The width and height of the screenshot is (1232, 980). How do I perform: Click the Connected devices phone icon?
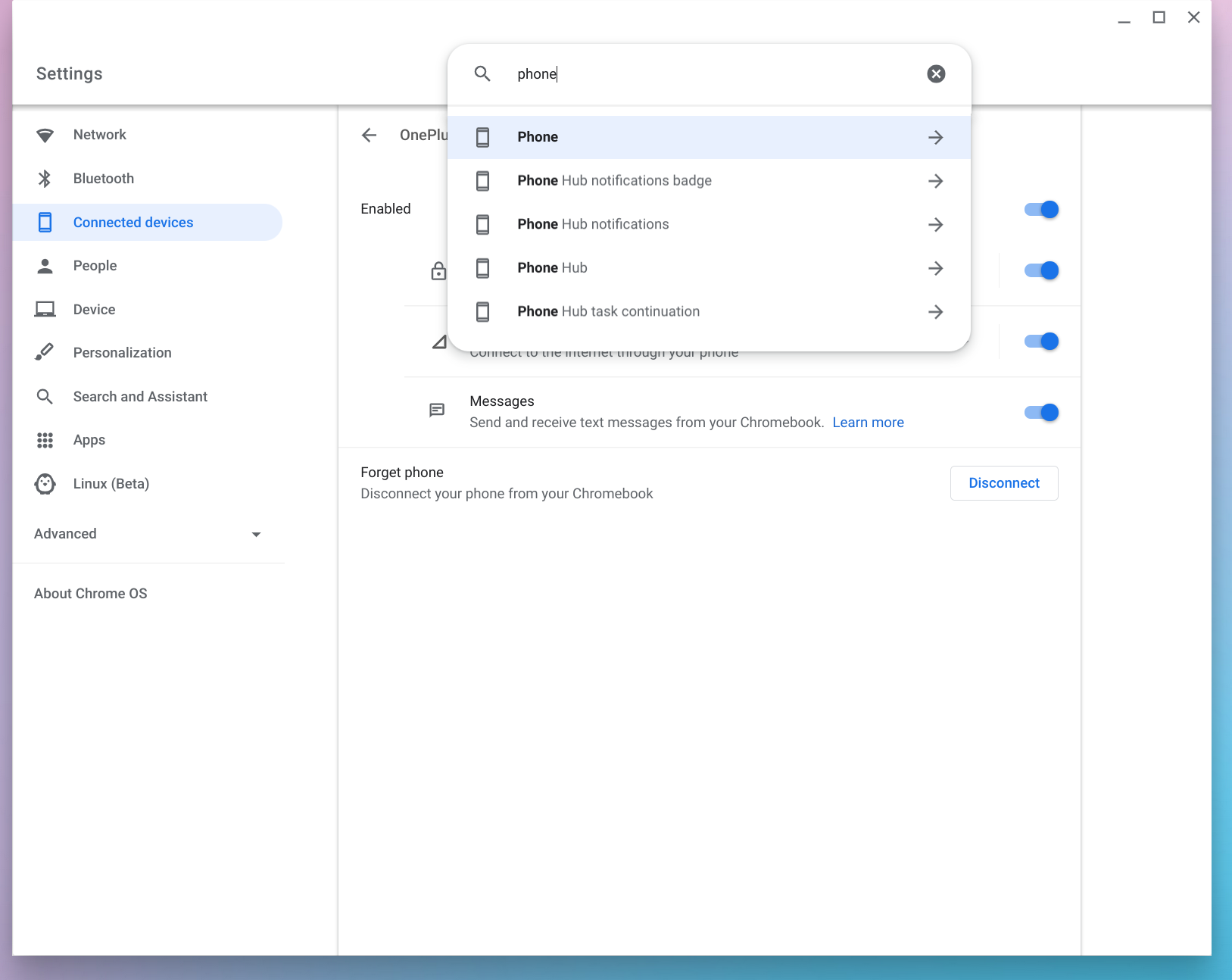point(45,222)
